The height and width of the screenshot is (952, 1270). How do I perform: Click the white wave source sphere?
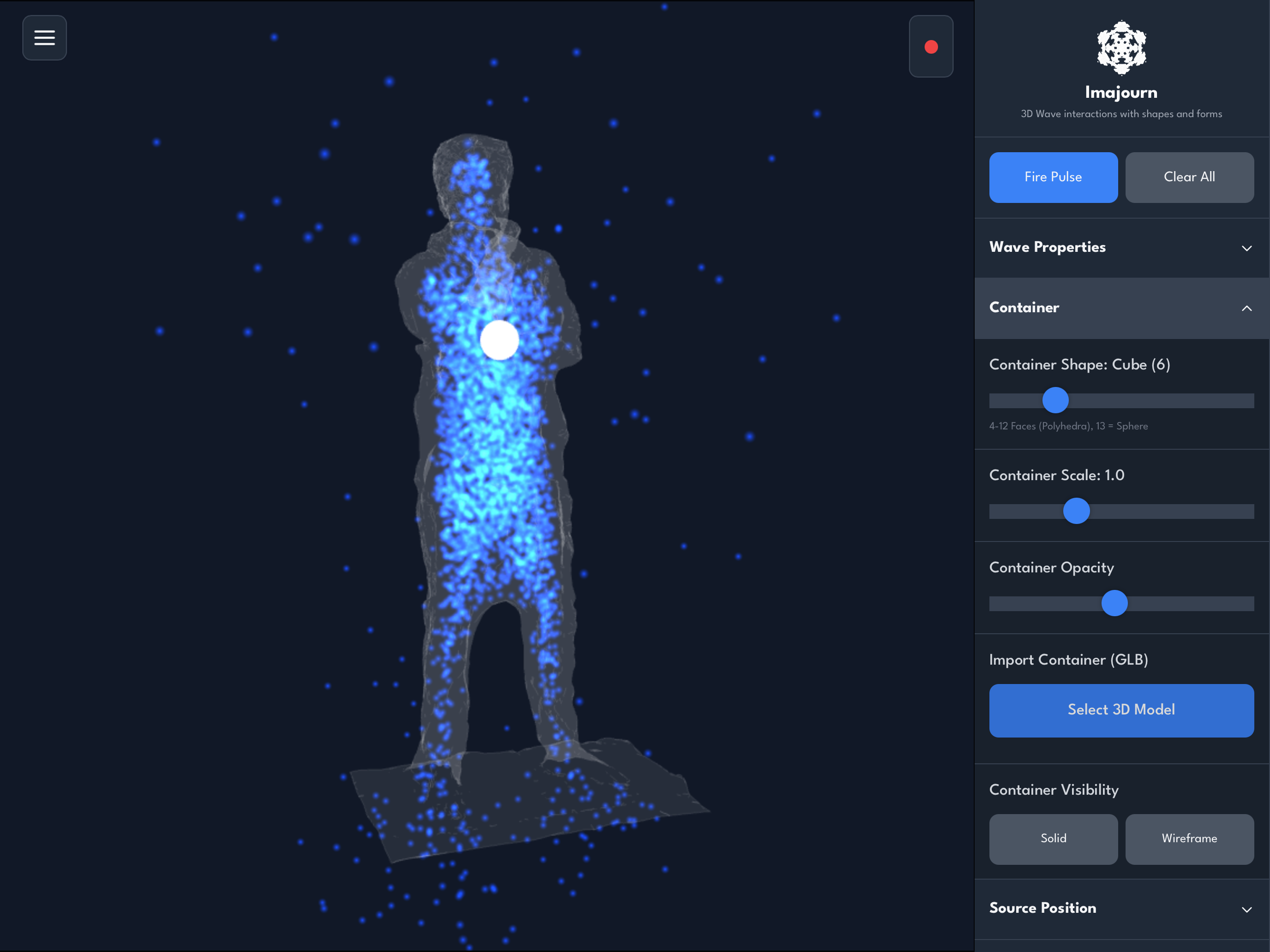pos(499,340)
